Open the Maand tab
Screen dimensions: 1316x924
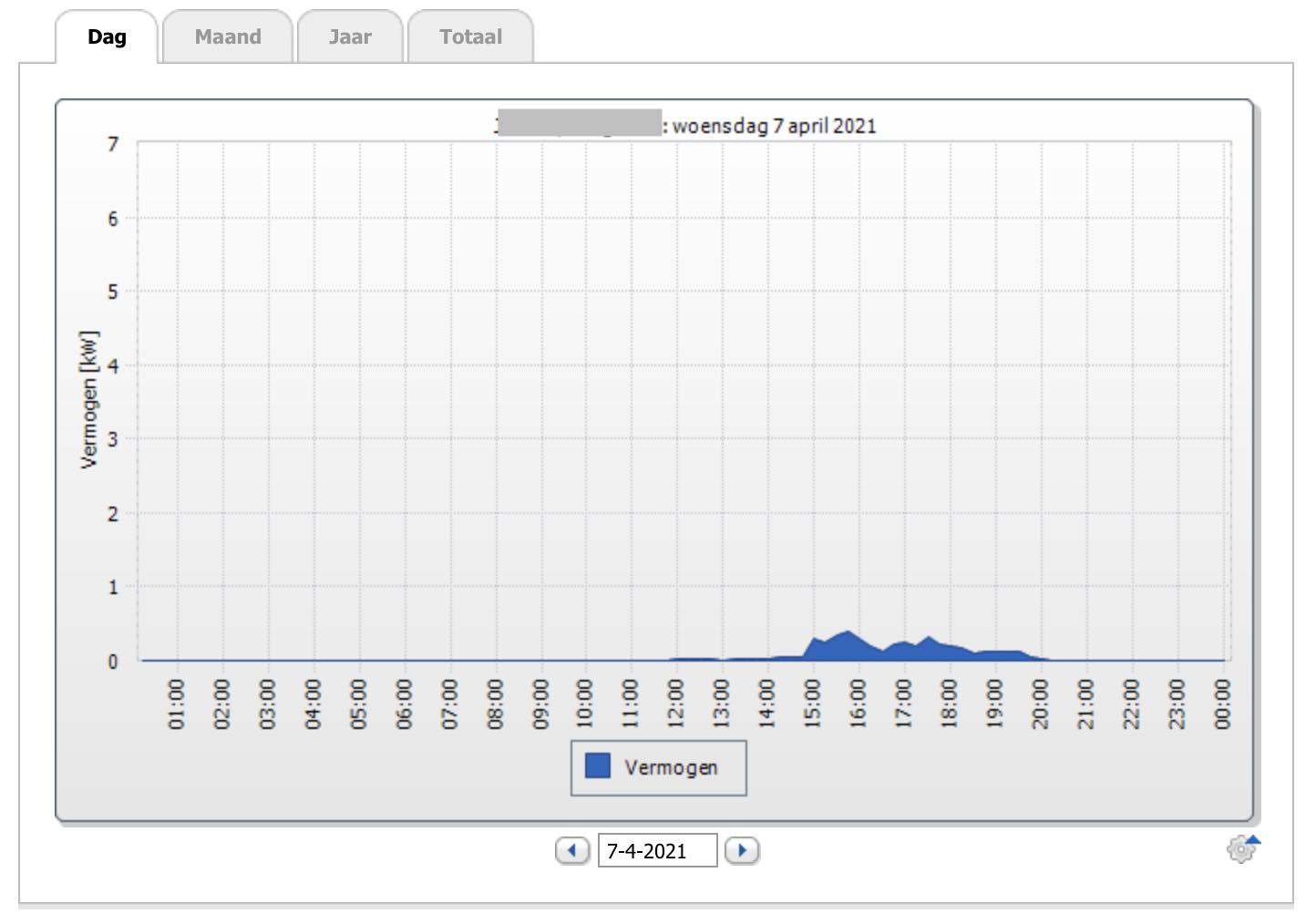(228, 37)
